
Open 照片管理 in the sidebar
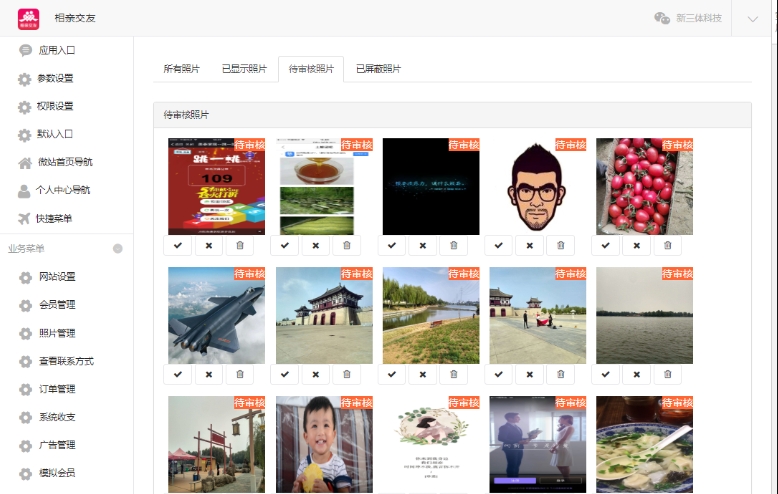(x=56, y=333)
